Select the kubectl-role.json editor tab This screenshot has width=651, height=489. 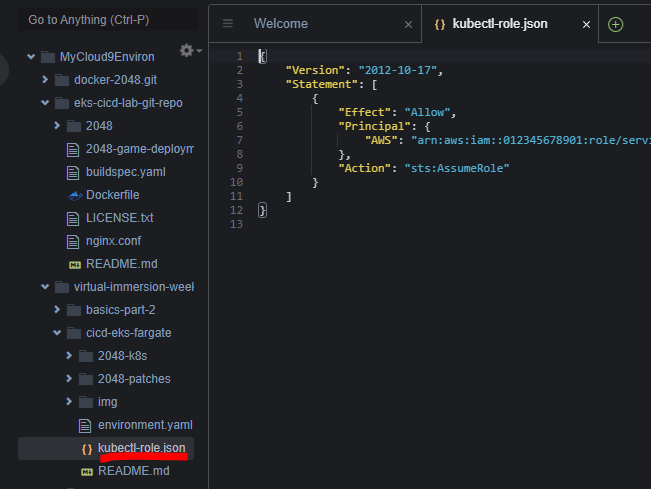tap(500, 24)
